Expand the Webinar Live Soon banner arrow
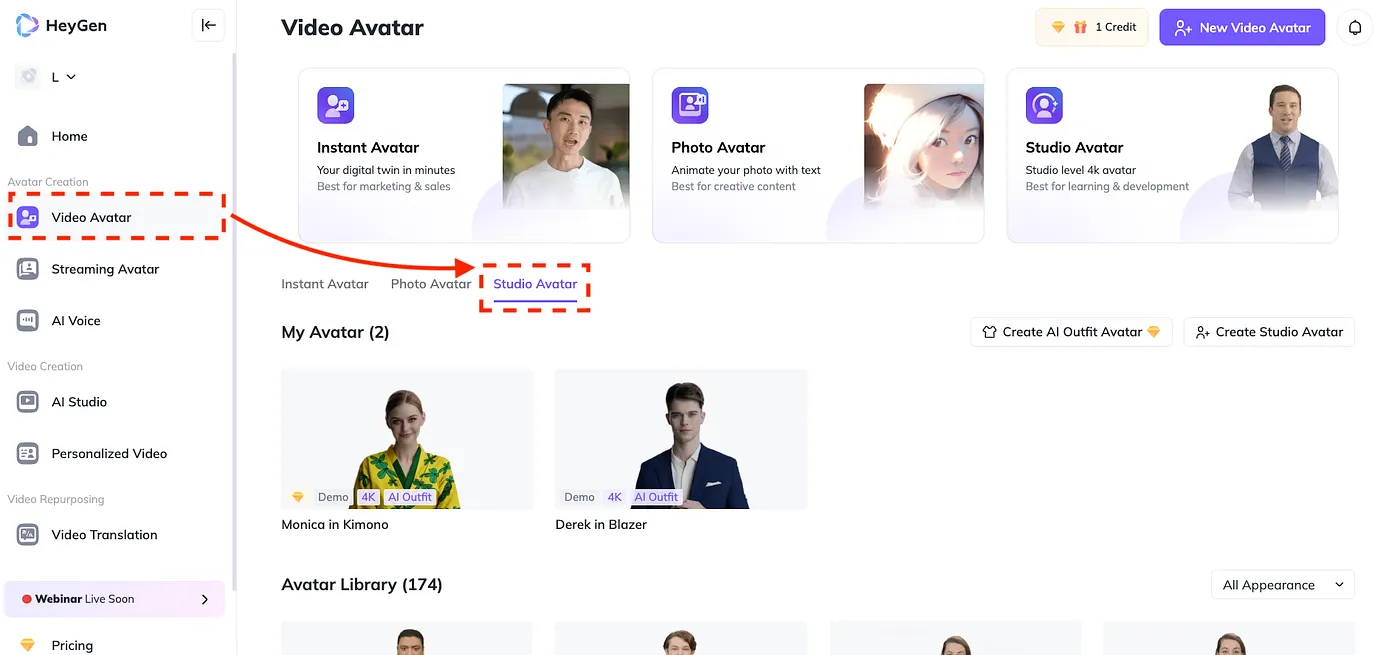 [205, 599]
